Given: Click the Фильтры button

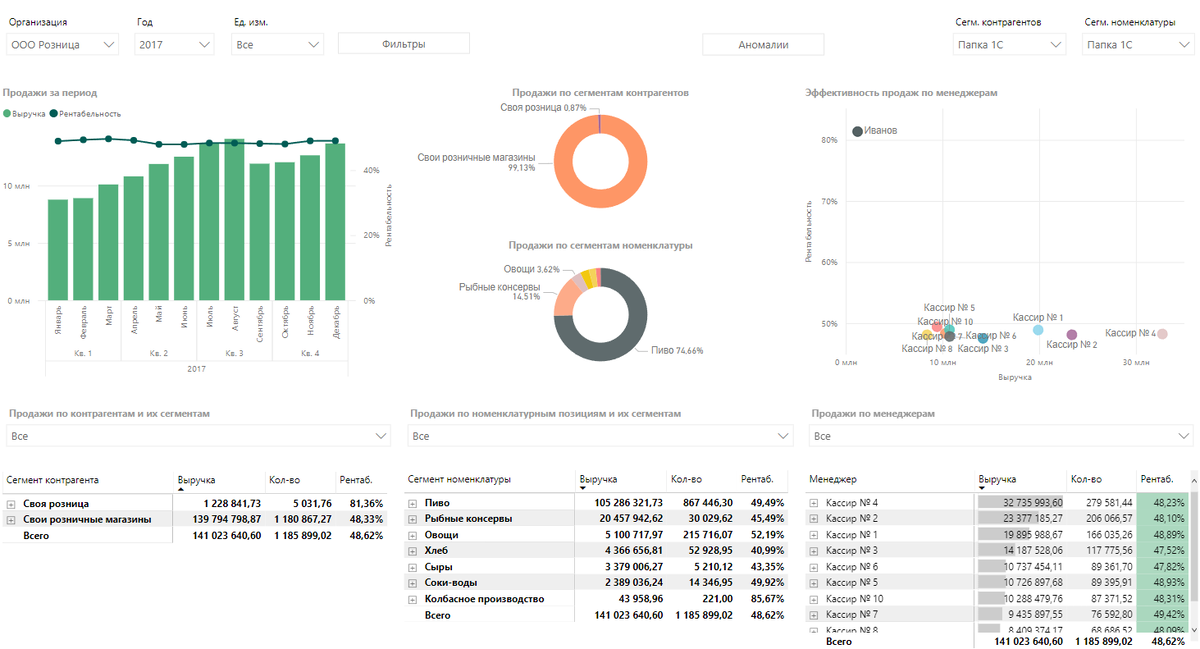Looking at the screenshot, I should point(404,43).
